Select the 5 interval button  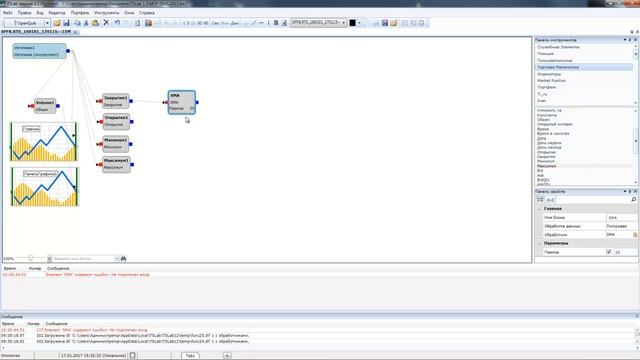point(188,23)
